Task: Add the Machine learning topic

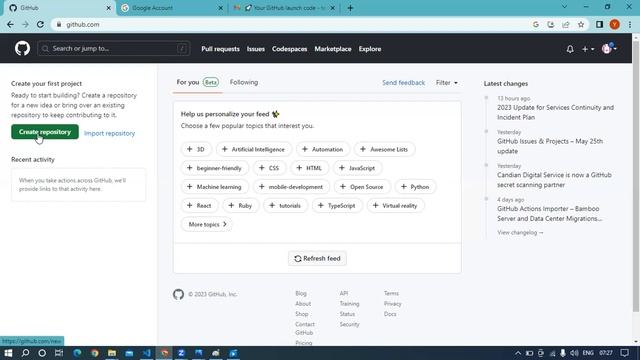Action: (214, 187)
